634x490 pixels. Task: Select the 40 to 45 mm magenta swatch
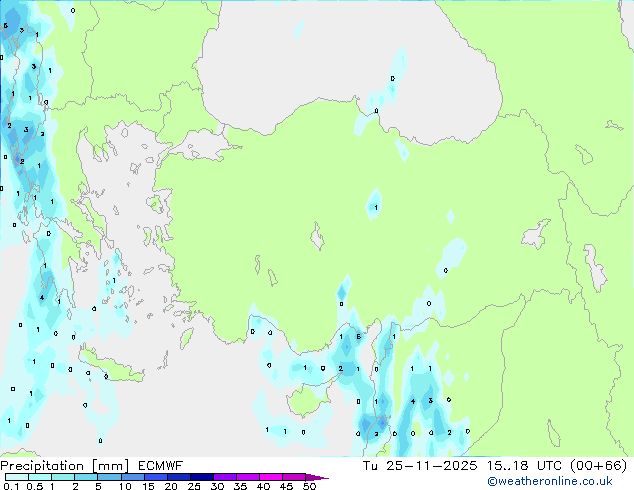pyautogui.click(x=271, y=477)
